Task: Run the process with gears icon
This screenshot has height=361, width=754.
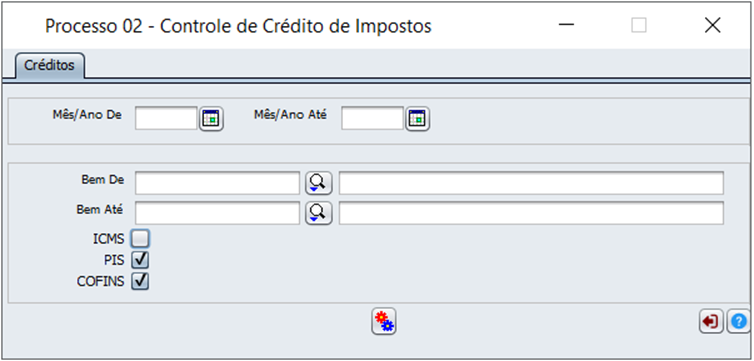Action: click(384, 321)
